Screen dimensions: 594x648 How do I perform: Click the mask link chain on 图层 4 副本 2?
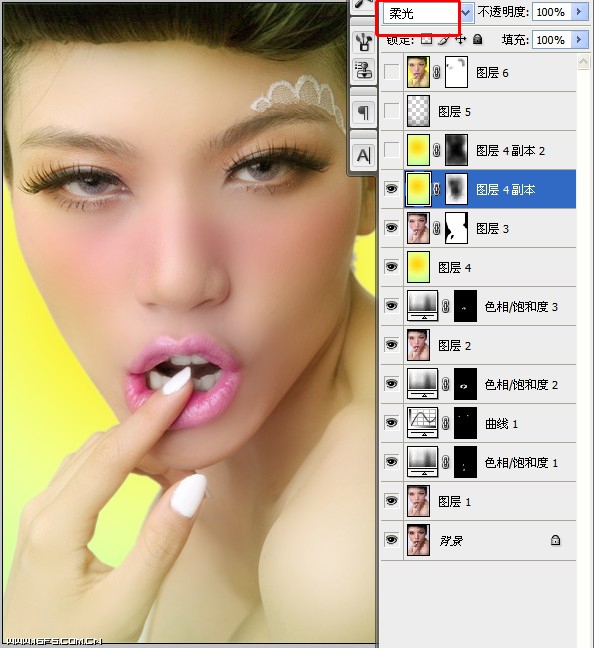point(437,150)
